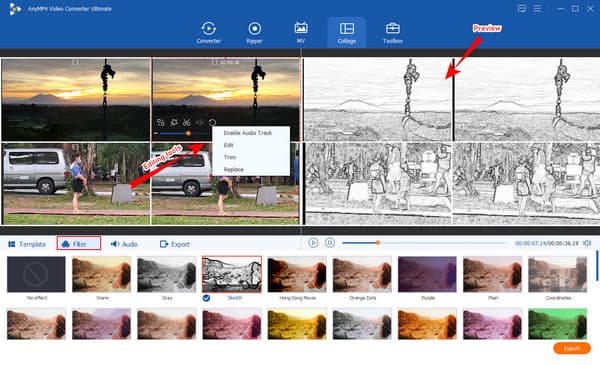600x365 pixels.
Task: Switch to the MV module
Action: (301, 33)
